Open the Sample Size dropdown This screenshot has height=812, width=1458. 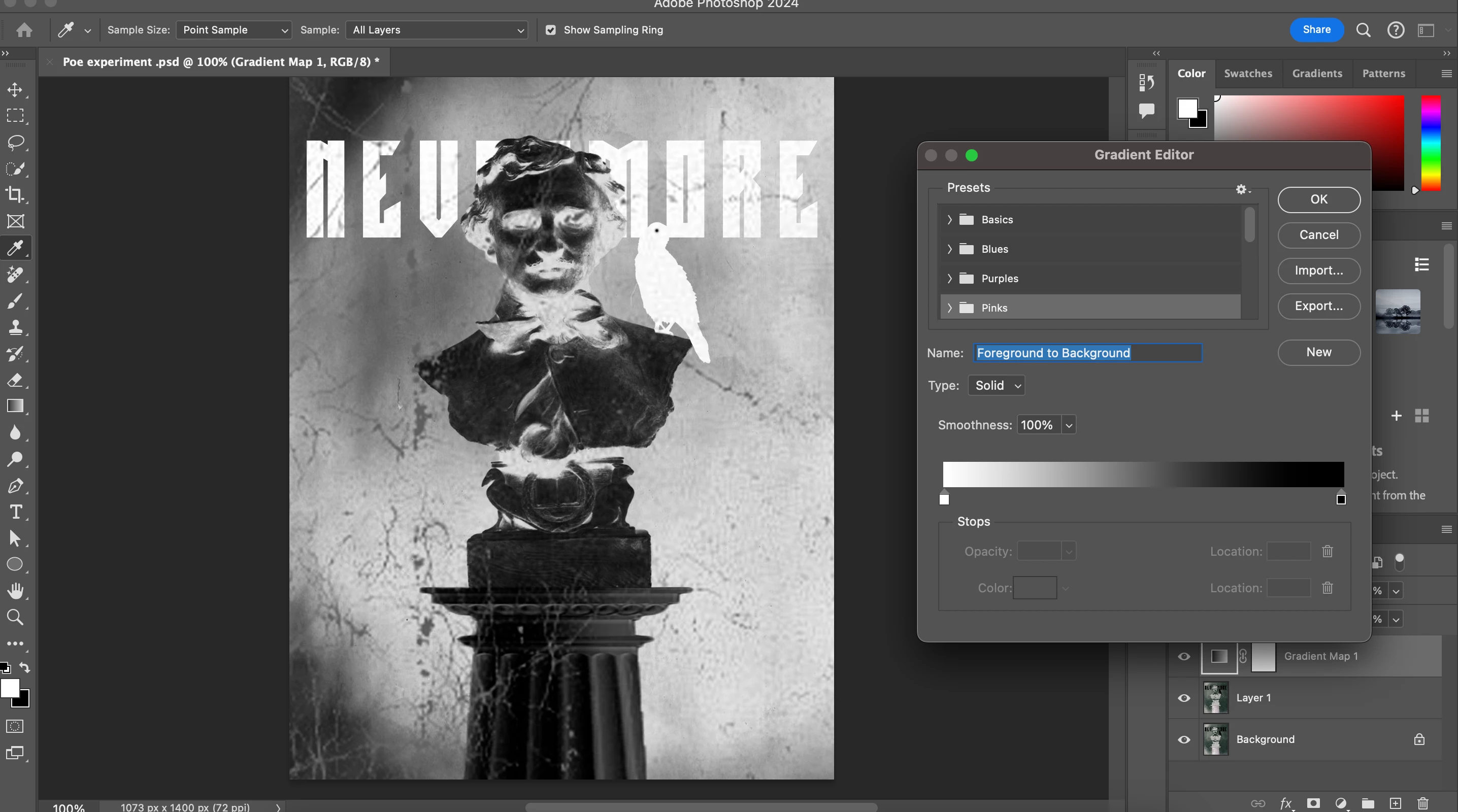pos(234,30)
